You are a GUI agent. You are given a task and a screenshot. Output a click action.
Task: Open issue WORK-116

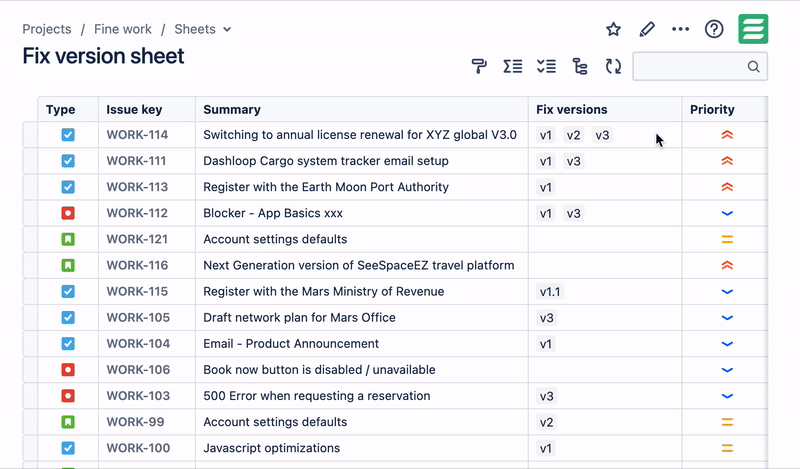click(x=137, y=265)
